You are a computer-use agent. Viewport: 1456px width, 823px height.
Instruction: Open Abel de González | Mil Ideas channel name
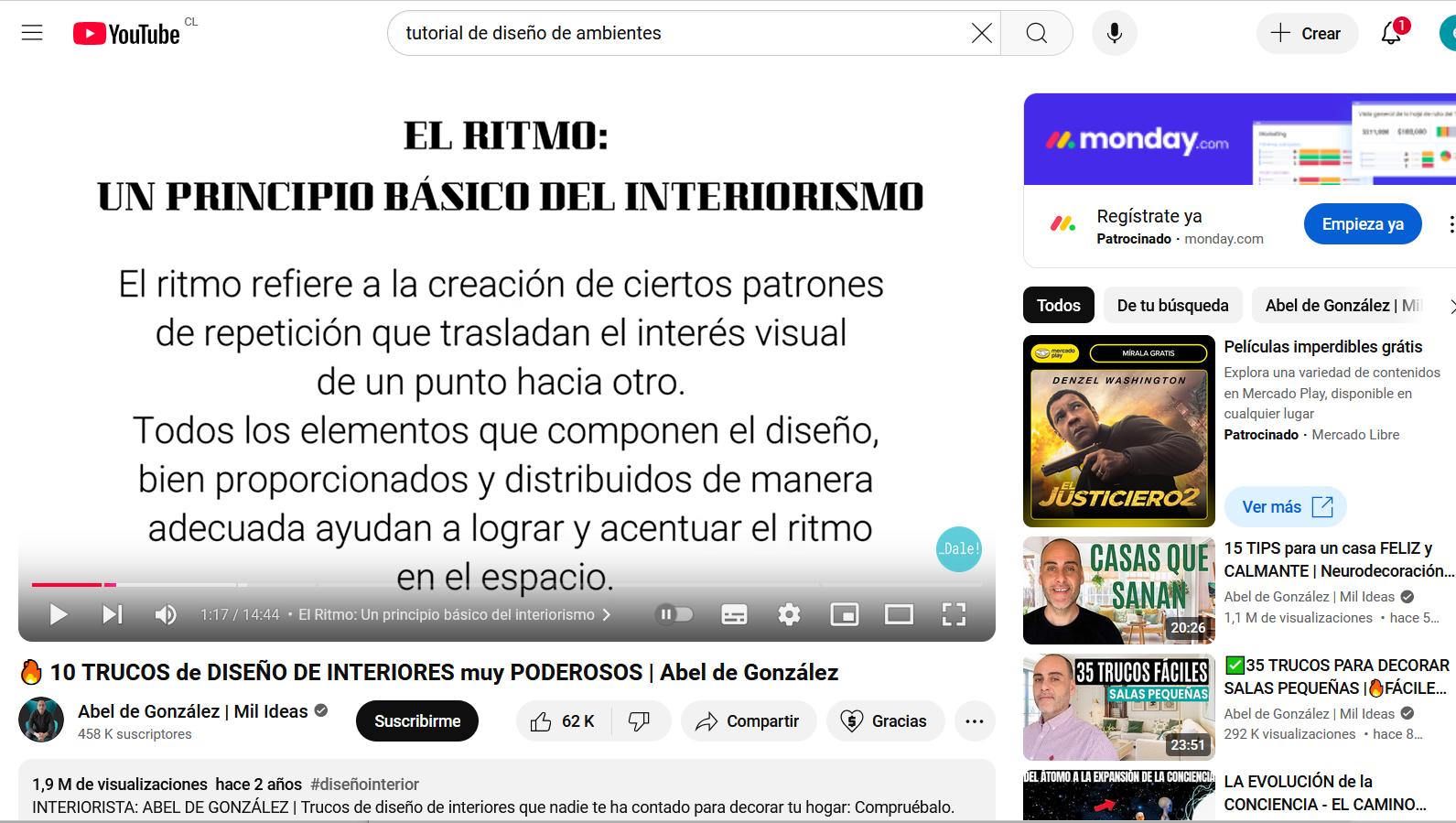pos(193,711)
